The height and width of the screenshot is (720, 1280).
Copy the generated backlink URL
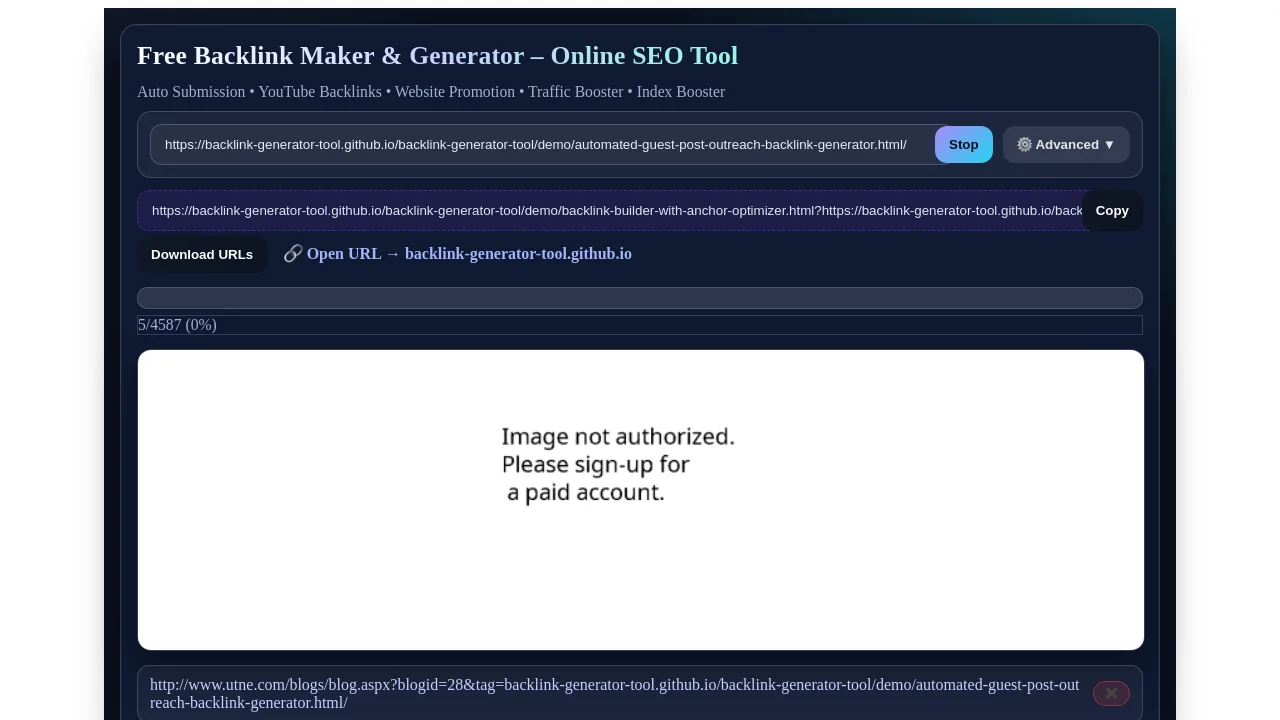pyautogui.click(x=1111, y=210)
